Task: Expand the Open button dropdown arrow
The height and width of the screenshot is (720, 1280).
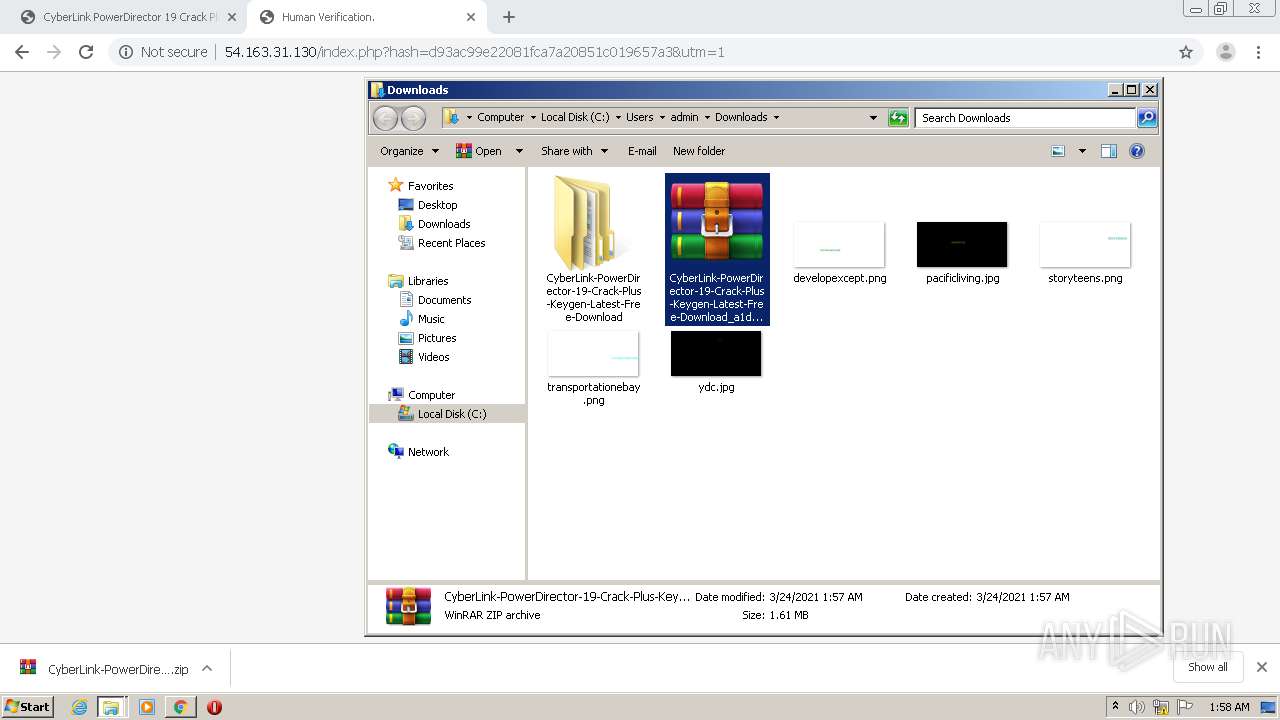Action: 519,151
